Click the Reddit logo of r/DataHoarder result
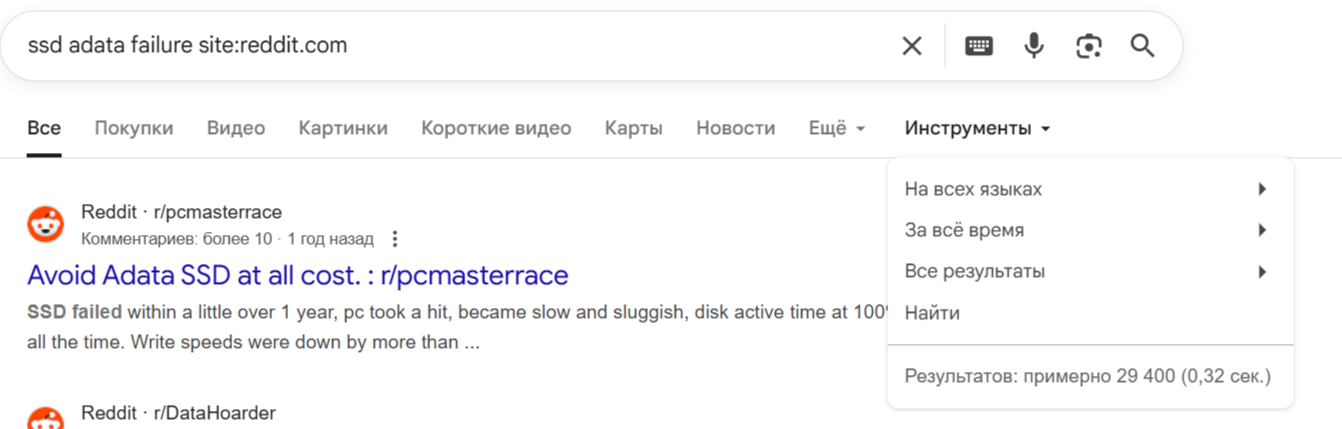The height and width of the screenshot is (429, 1342). click(x=45, y=419)
